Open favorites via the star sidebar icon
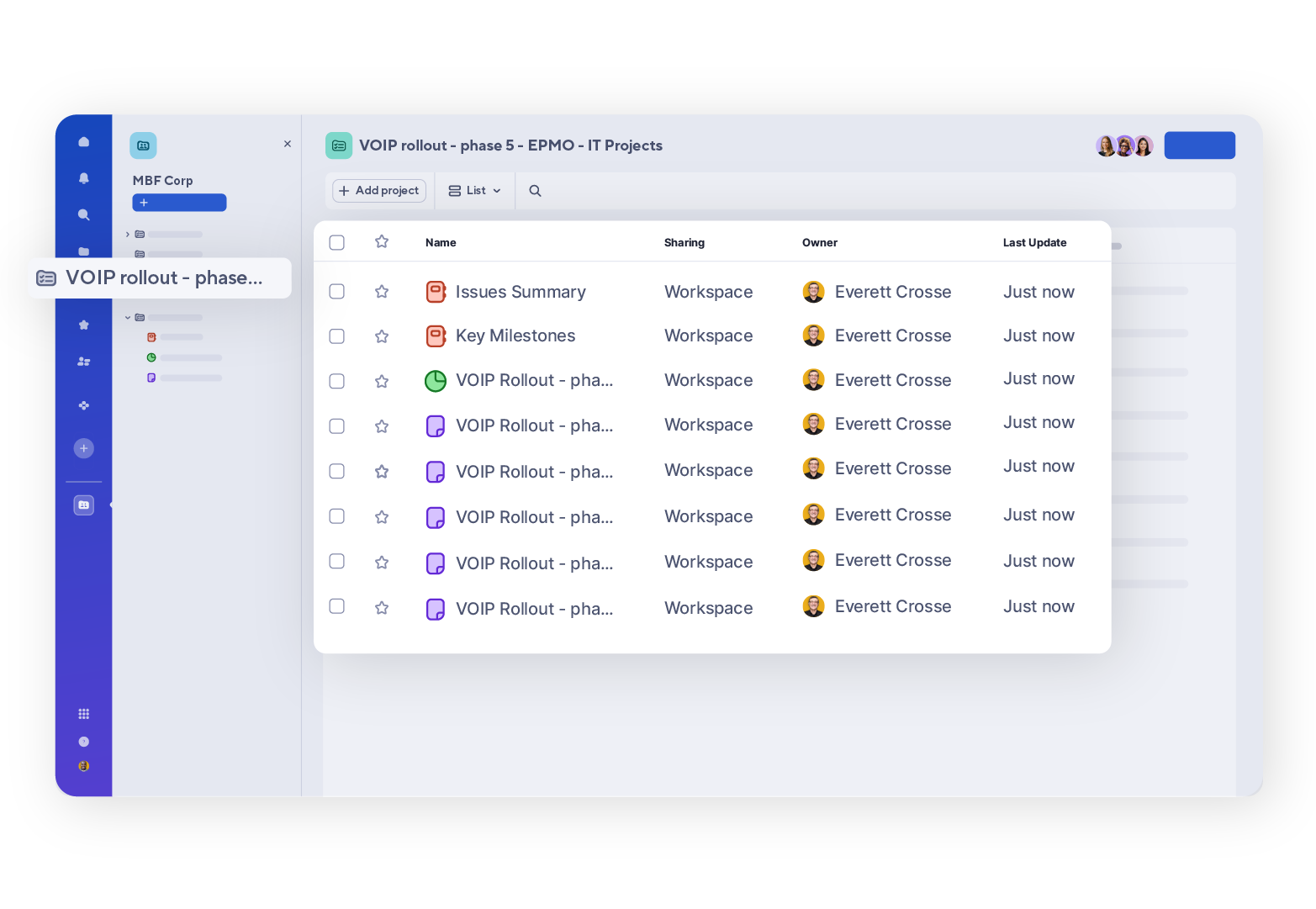The height and width of the screenshot is (909, 1316). (x=84, y=324)
